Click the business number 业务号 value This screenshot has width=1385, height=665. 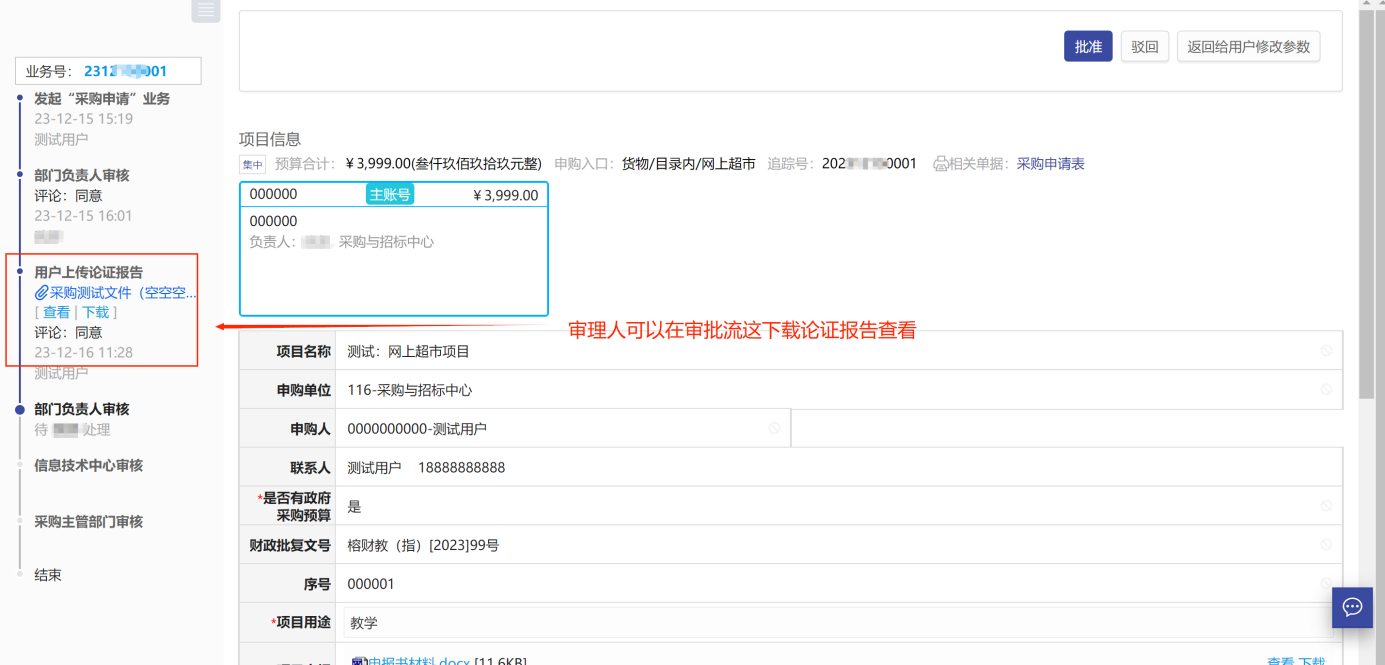tap(125, 71)
